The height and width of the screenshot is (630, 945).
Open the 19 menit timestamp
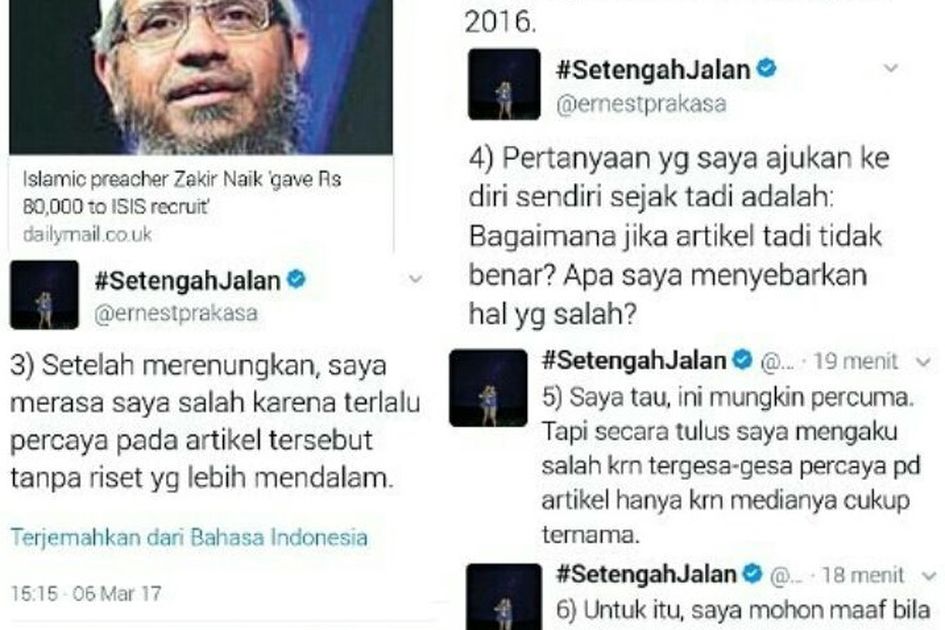[x=855, y=361]
